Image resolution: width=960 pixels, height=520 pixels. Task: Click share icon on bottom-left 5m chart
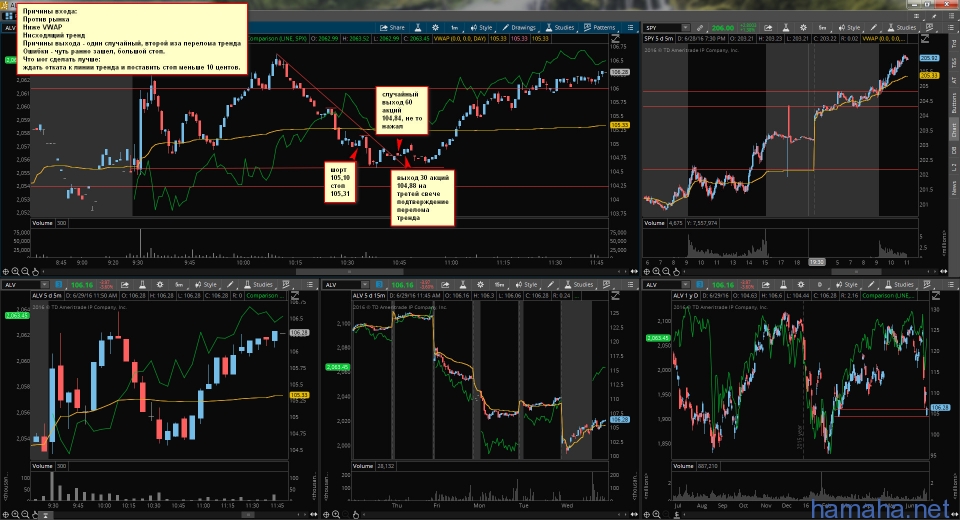click(125, 285)
